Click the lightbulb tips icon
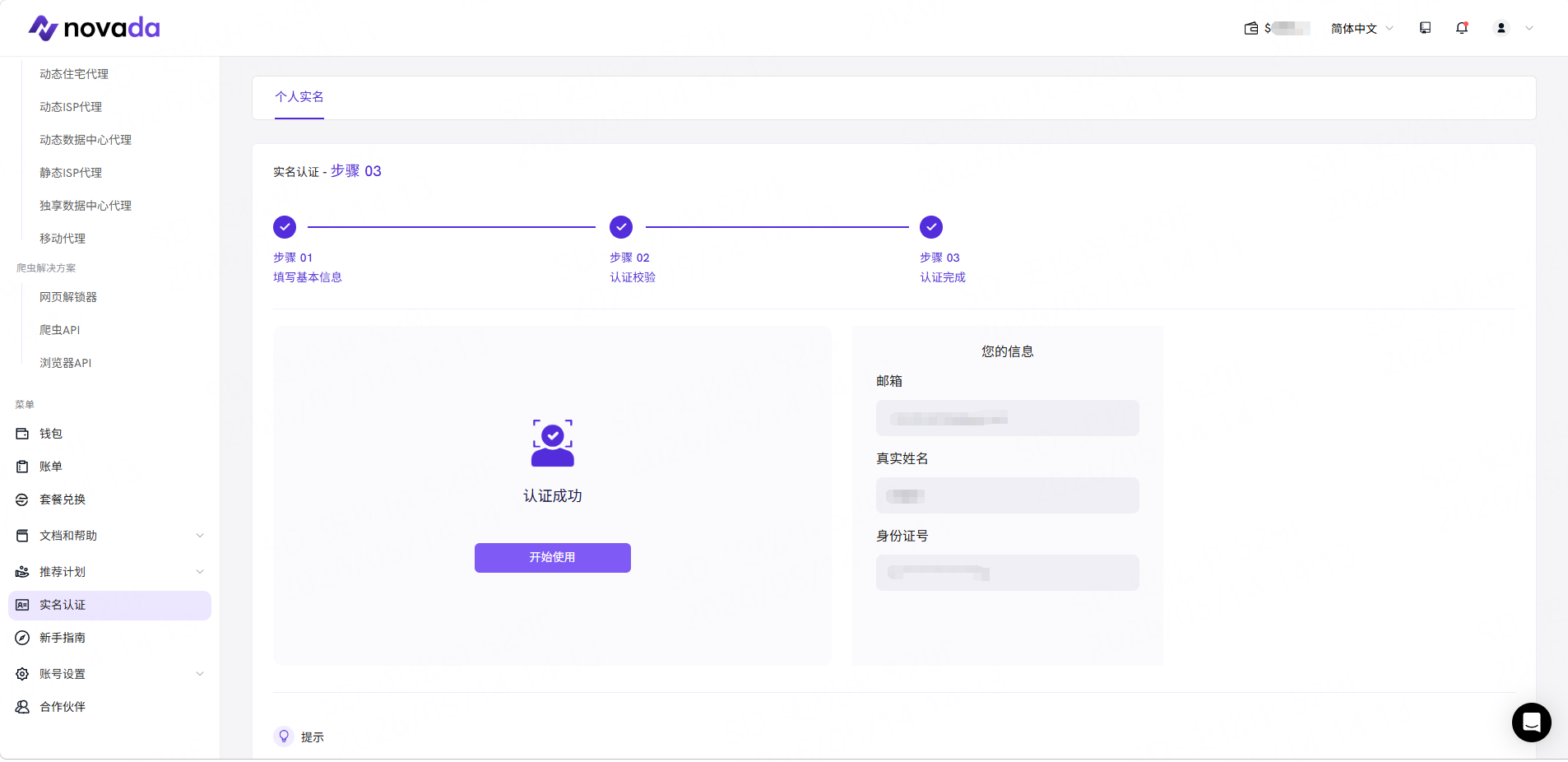 (x=284, y=736)
